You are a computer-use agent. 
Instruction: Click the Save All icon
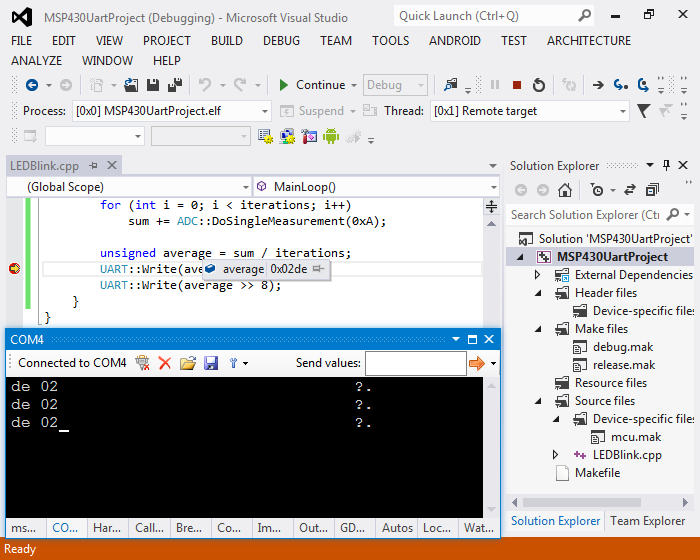pos(175,85)
